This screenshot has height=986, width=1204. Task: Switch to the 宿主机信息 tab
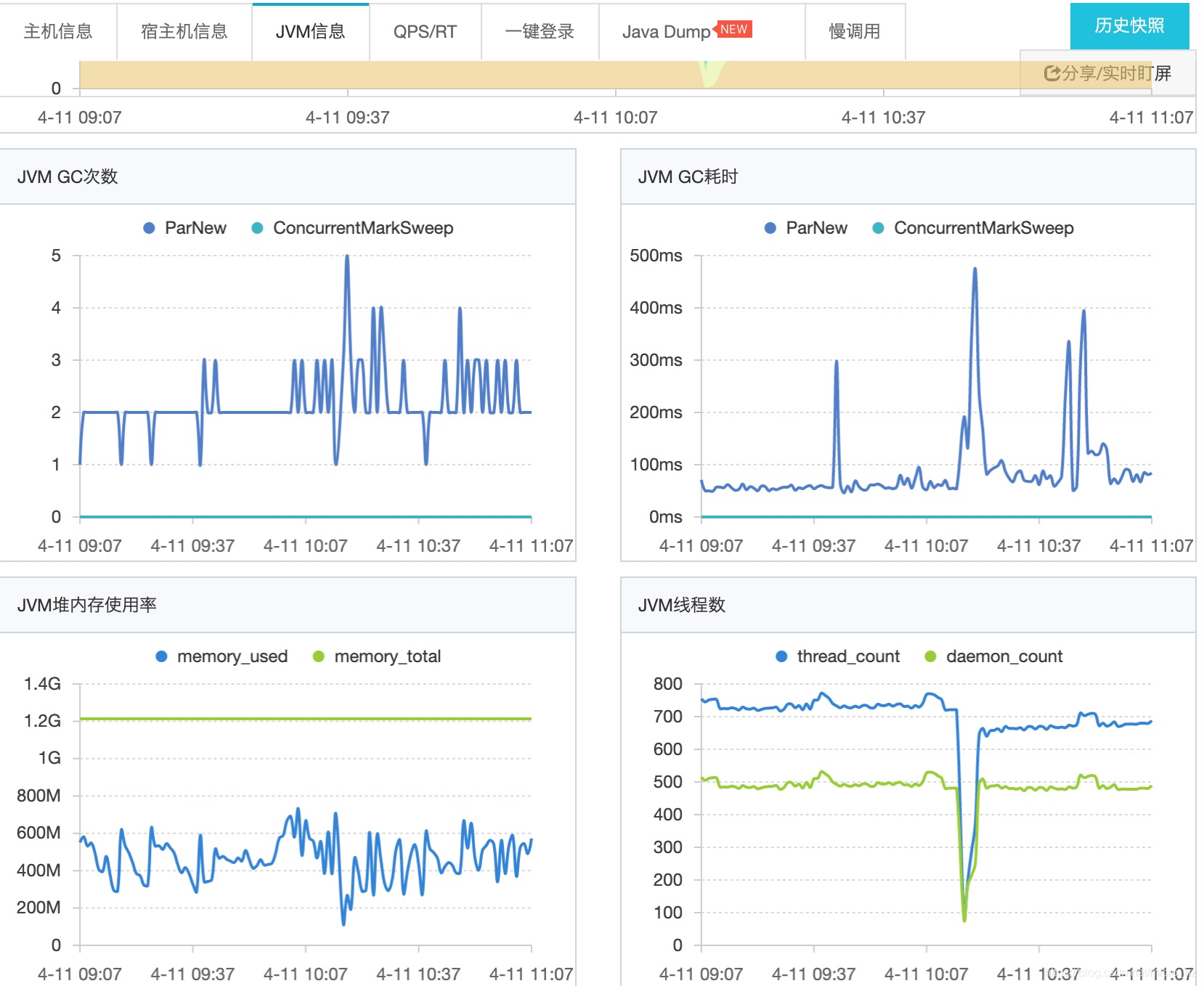[184, 31]
